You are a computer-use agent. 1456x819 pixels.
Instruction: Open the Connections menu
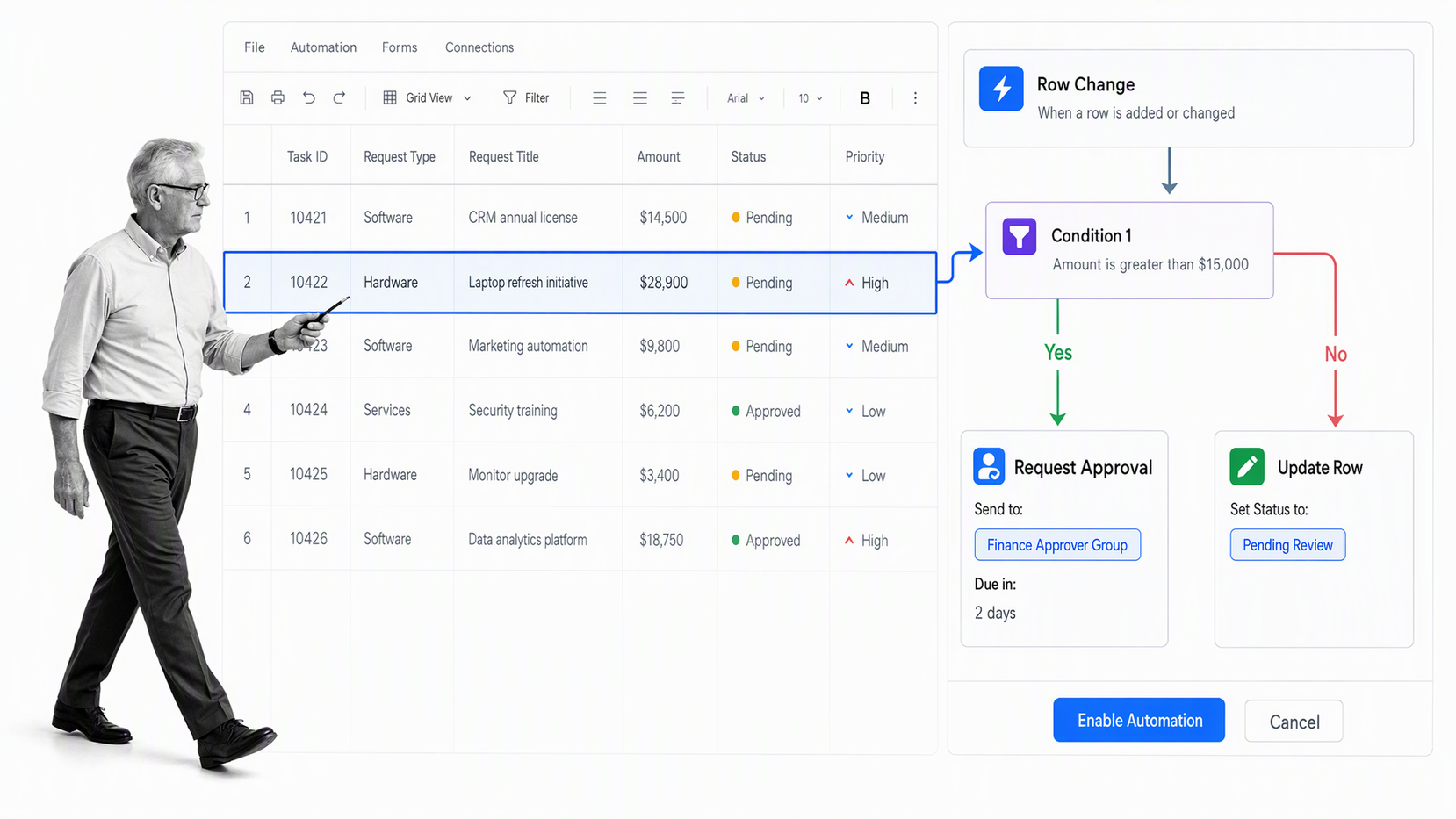[479, 47]
